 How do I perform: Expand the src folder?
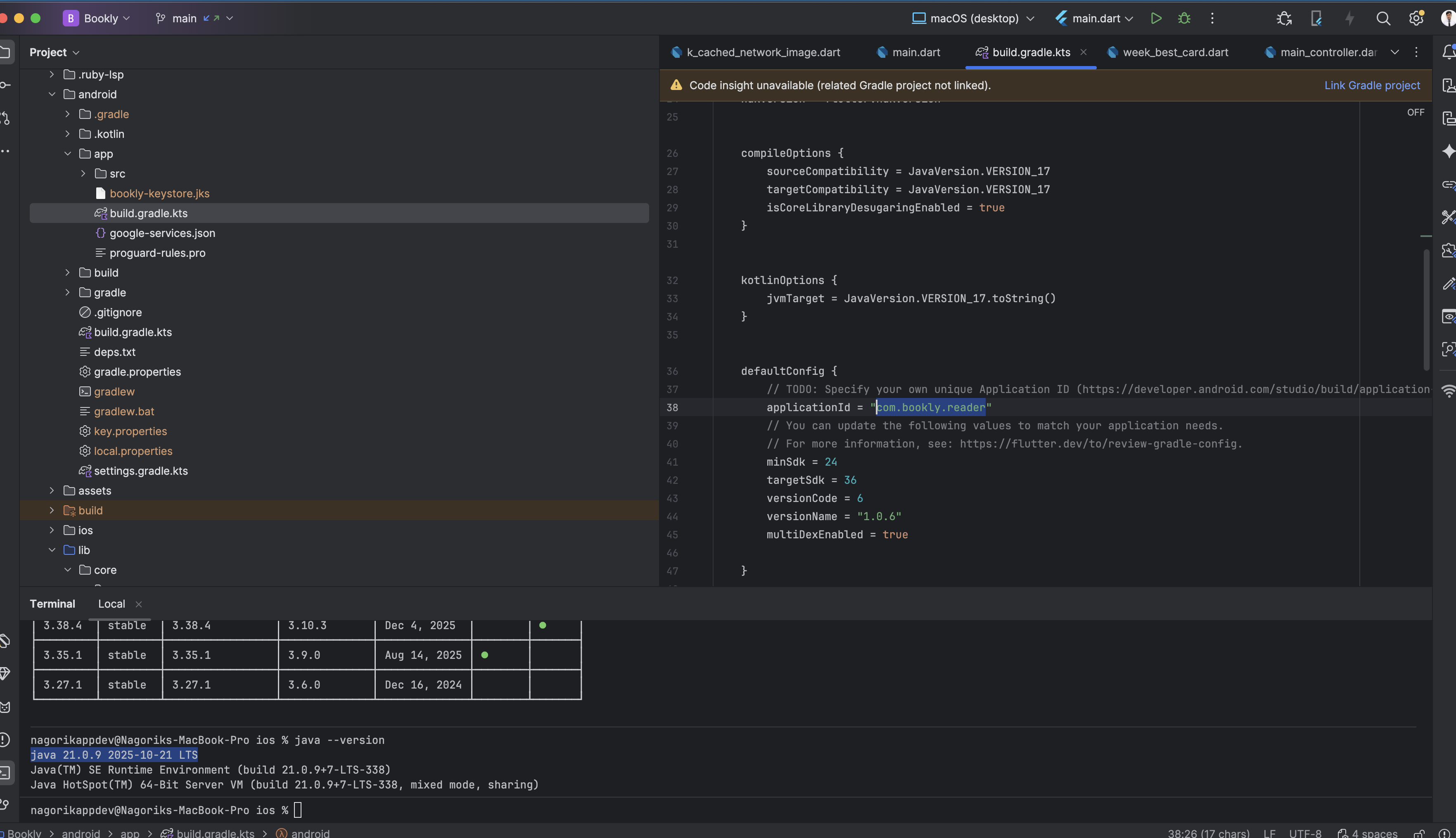(x=83, y=174)
